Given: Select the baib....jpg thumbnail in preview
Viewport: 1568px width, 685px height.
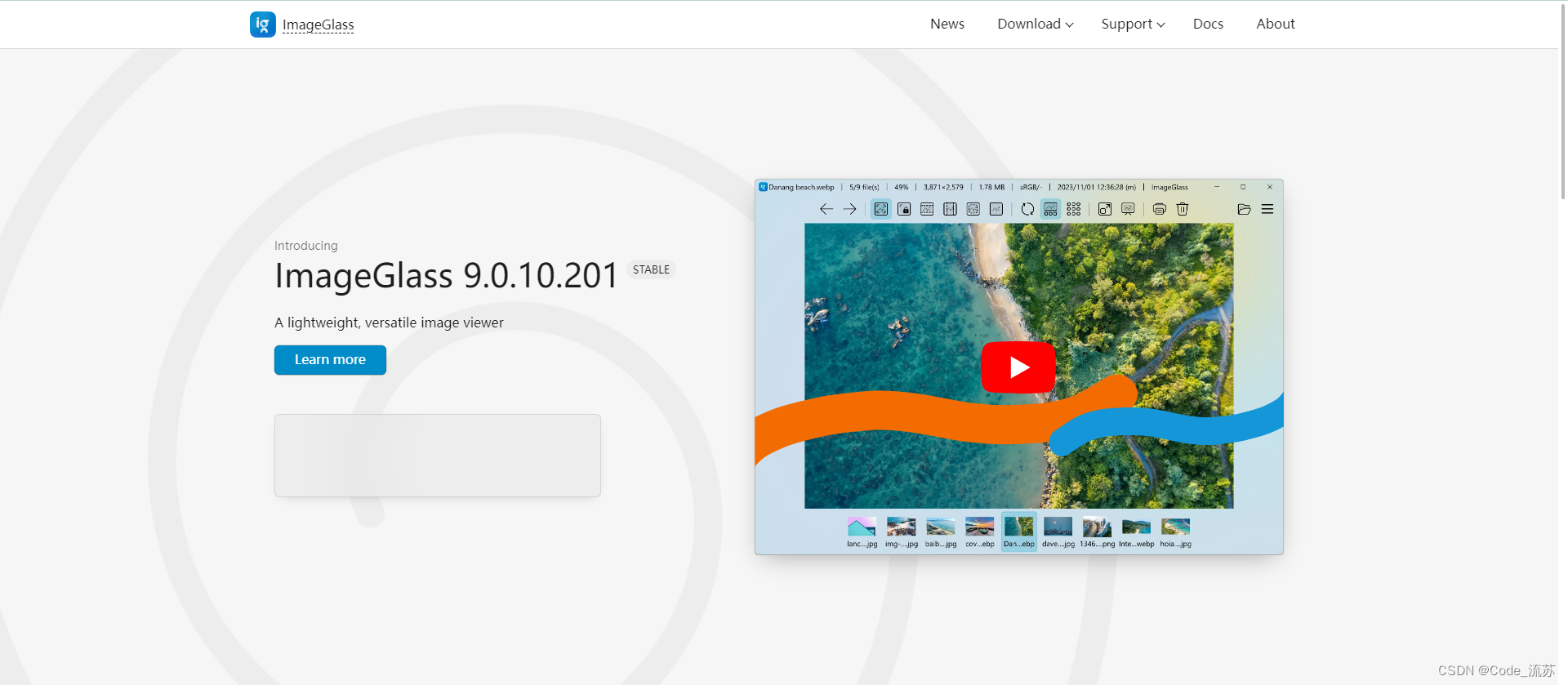Looking at the screenshot, I should [940, 532].
